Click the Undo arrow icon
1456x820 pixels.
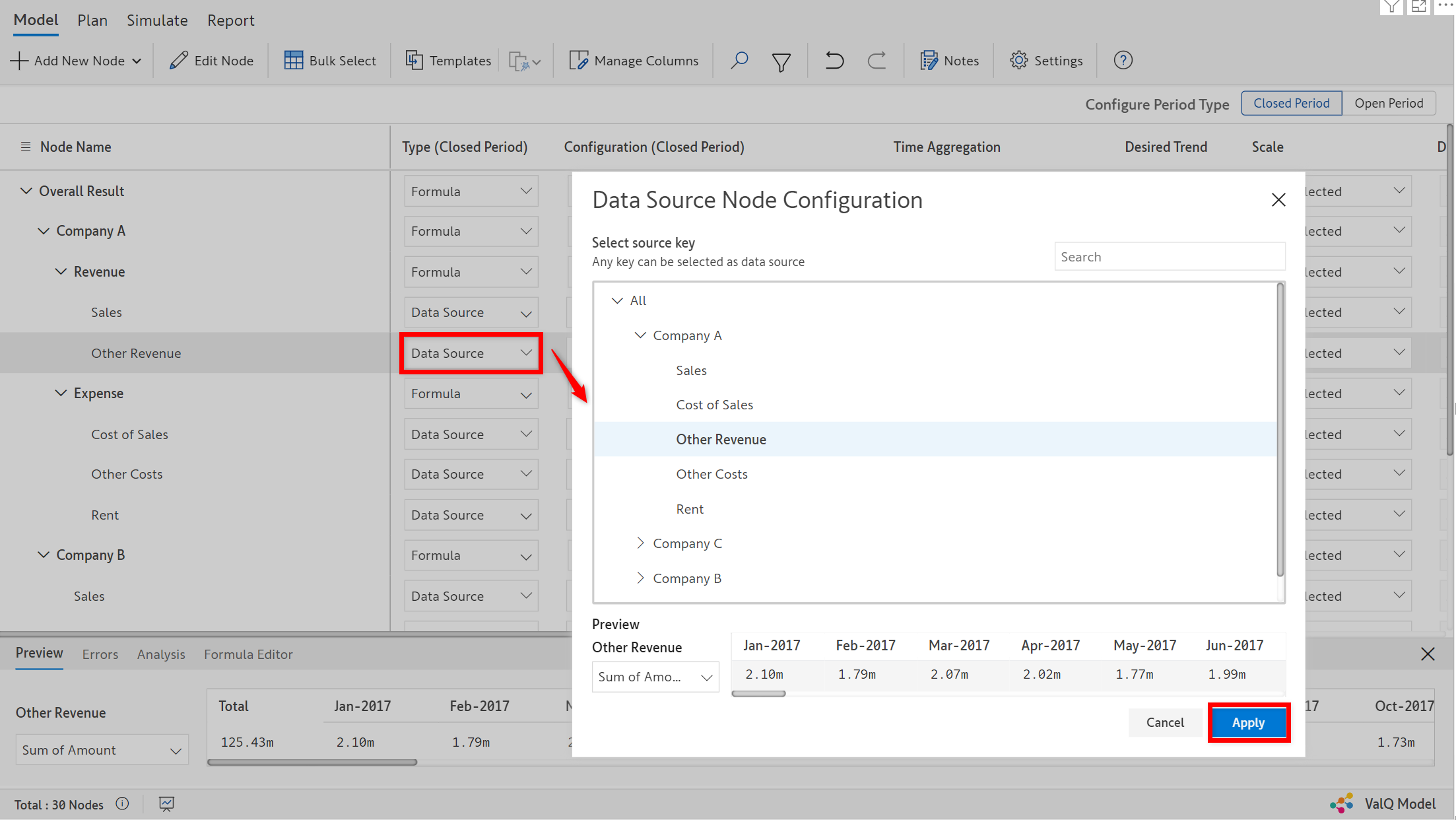[834, 61]
